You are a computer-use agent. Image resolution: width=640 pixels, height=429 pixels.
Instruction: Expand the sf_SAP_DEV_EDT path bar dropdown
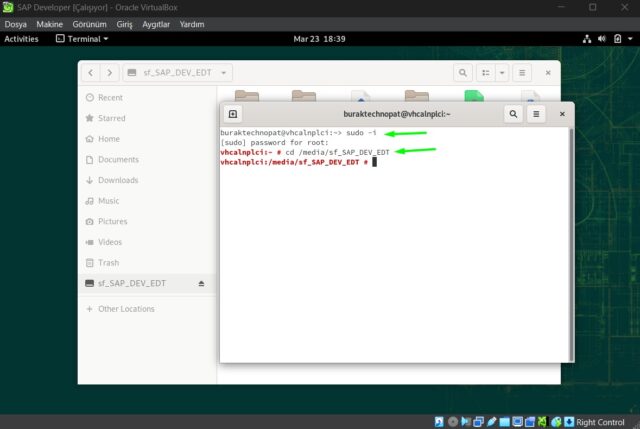click(224, 73)
